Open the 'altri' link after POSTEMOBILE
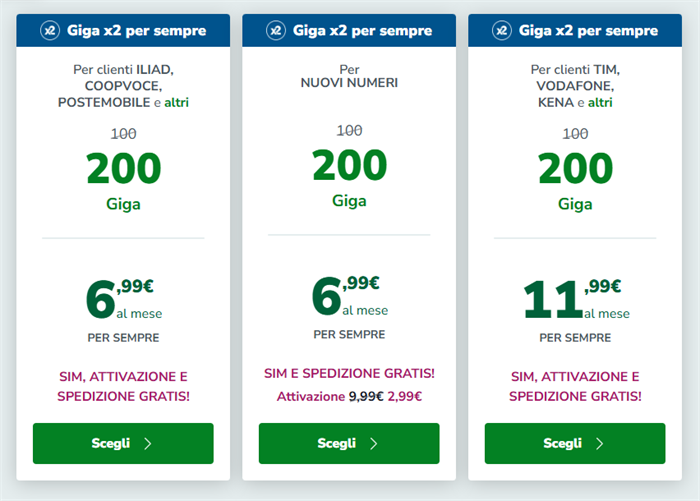The height and width of the screenshot is (501, 700). click(x=176, y=103)
